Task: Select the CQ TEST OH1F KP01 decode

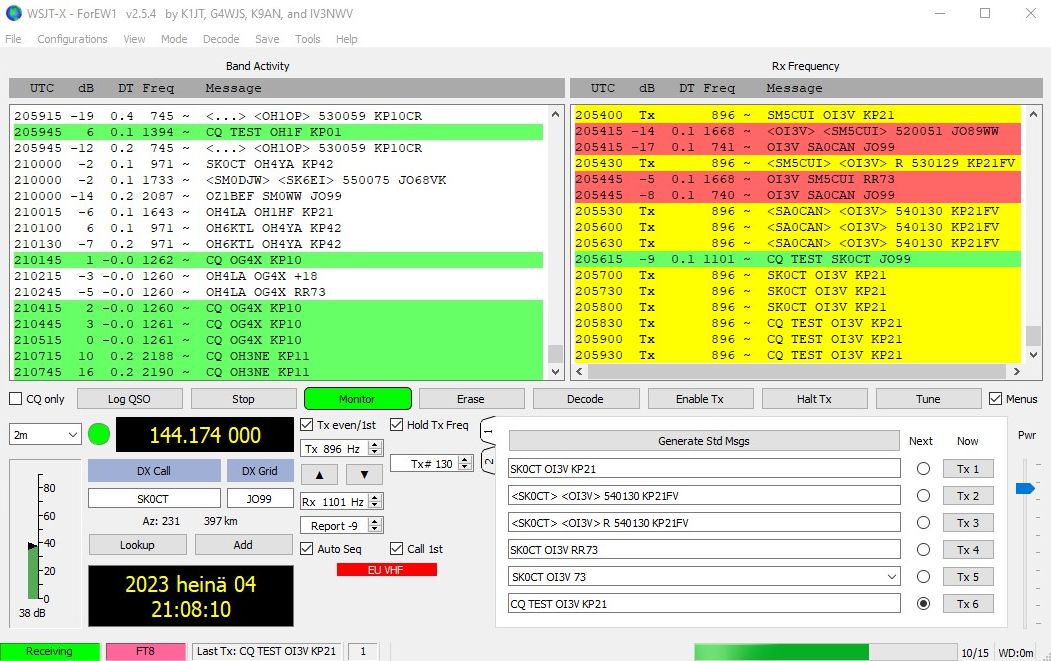Action: (278, 132)
